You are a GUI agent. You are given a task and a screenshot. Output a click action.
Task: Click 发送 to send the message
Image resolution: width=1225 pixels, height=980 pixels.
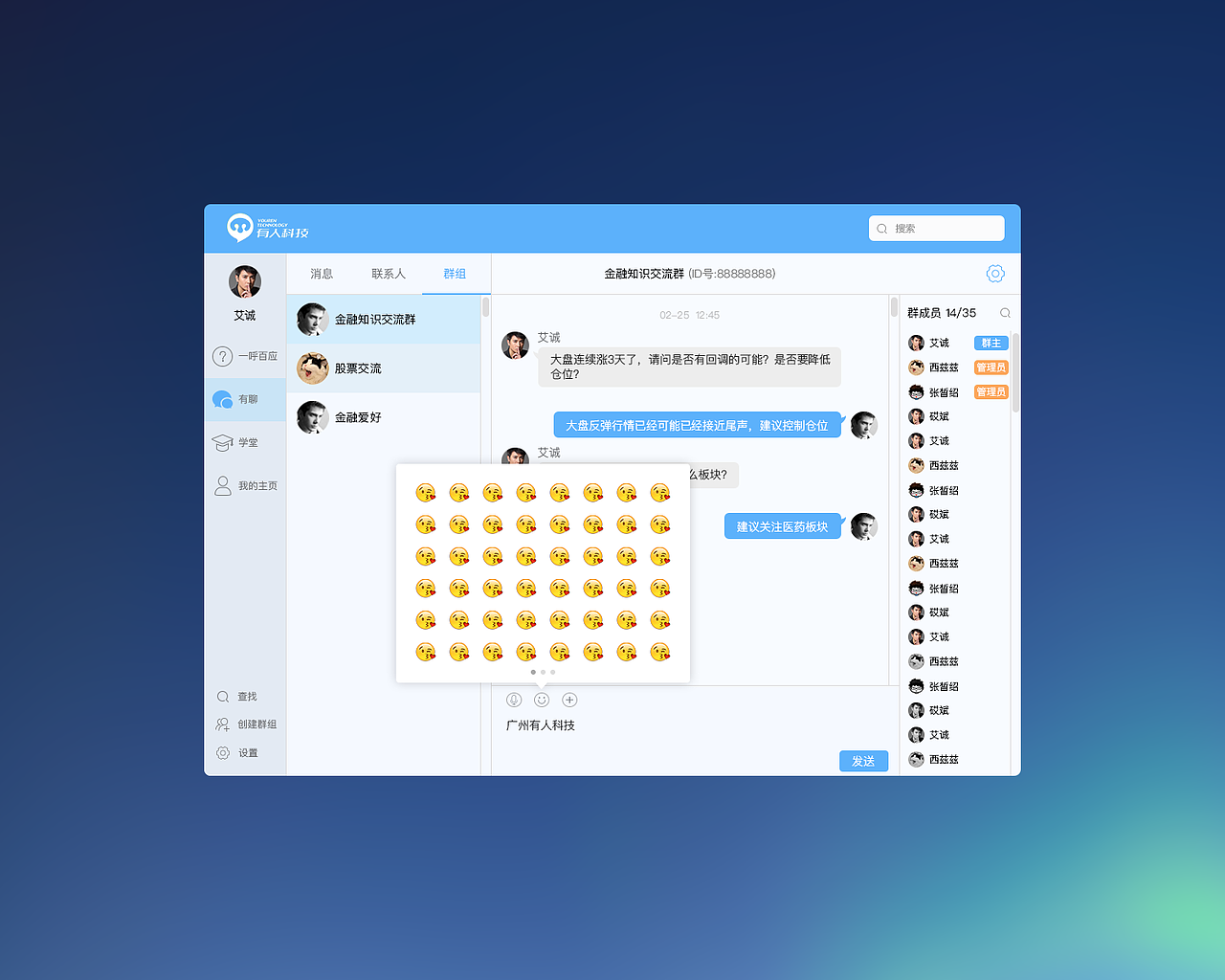point(864,761)
